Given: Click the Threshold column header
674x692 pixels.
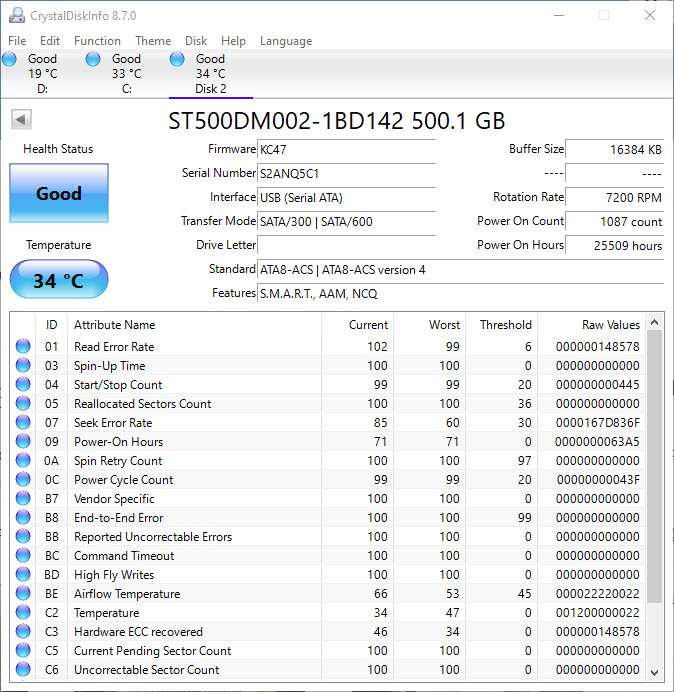Looking at the screenshot, I should coord(501,325).
